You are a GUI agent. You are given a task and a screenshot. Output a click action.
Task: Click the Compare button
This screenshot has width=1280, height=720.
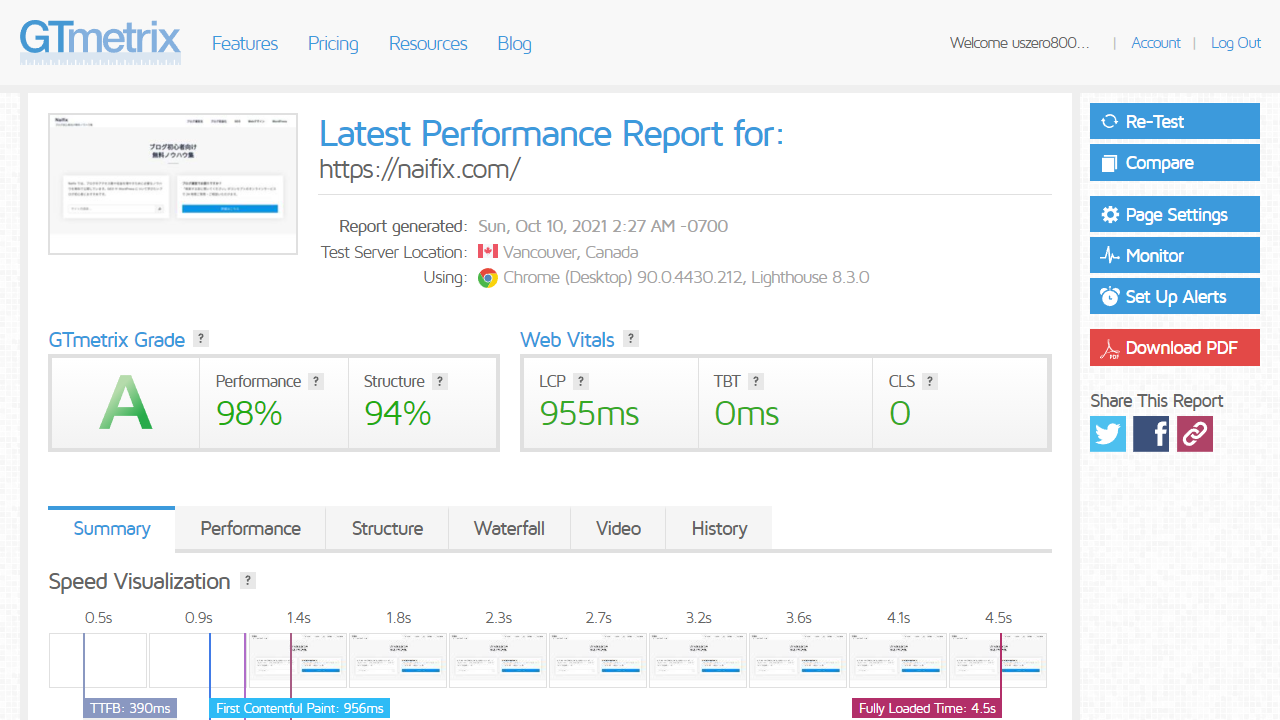[1175, 162]
